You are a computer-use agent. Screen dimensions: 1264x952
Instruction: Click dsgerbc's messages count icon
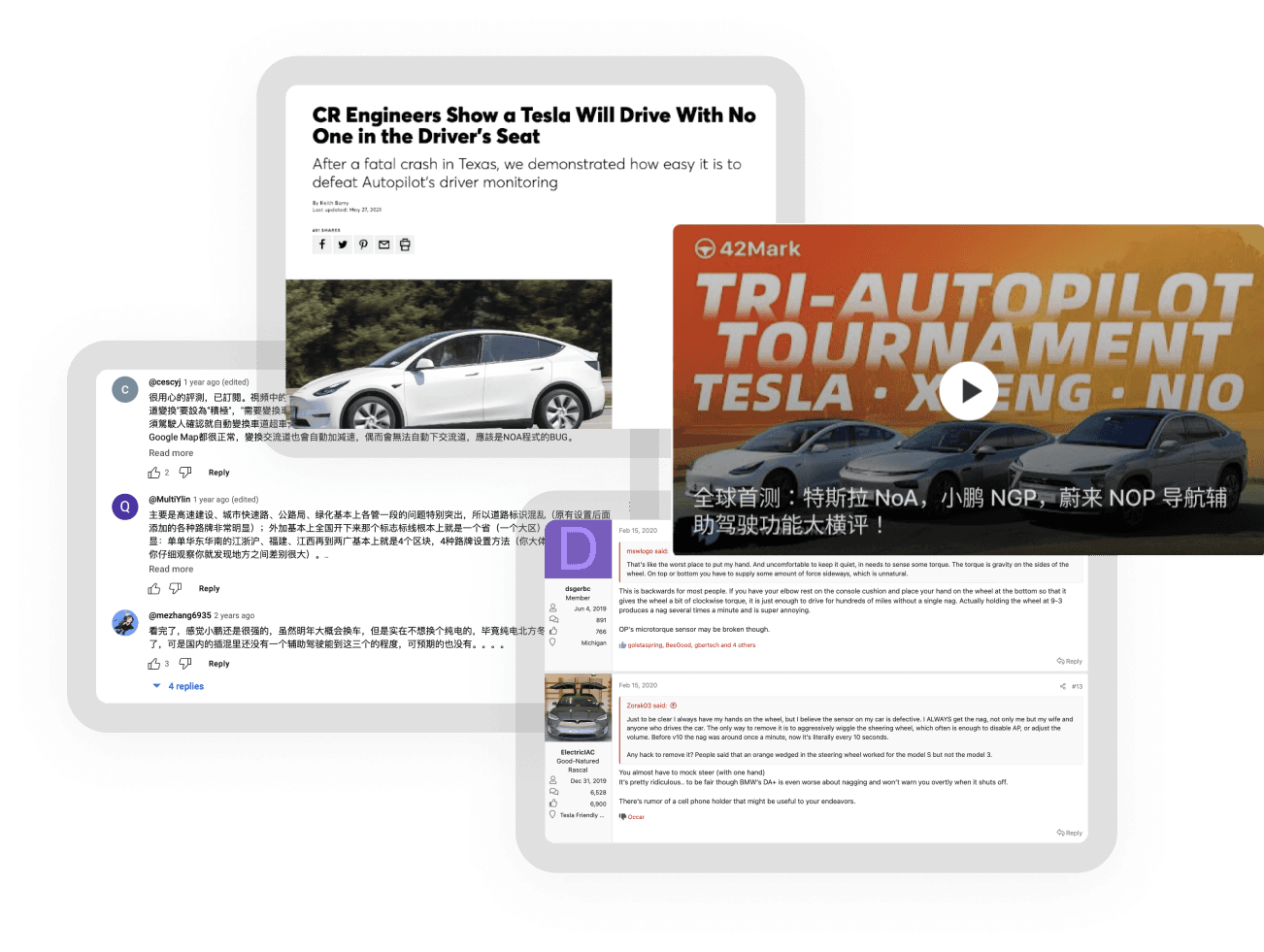click(x=553, y=619)
